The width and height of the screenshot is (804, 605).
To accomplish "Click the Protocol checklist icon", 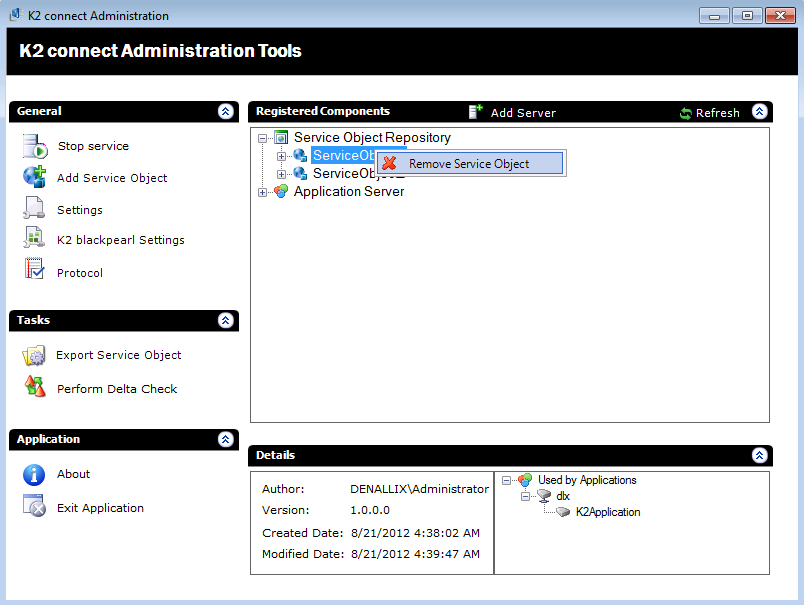I will tap(35, 272).
